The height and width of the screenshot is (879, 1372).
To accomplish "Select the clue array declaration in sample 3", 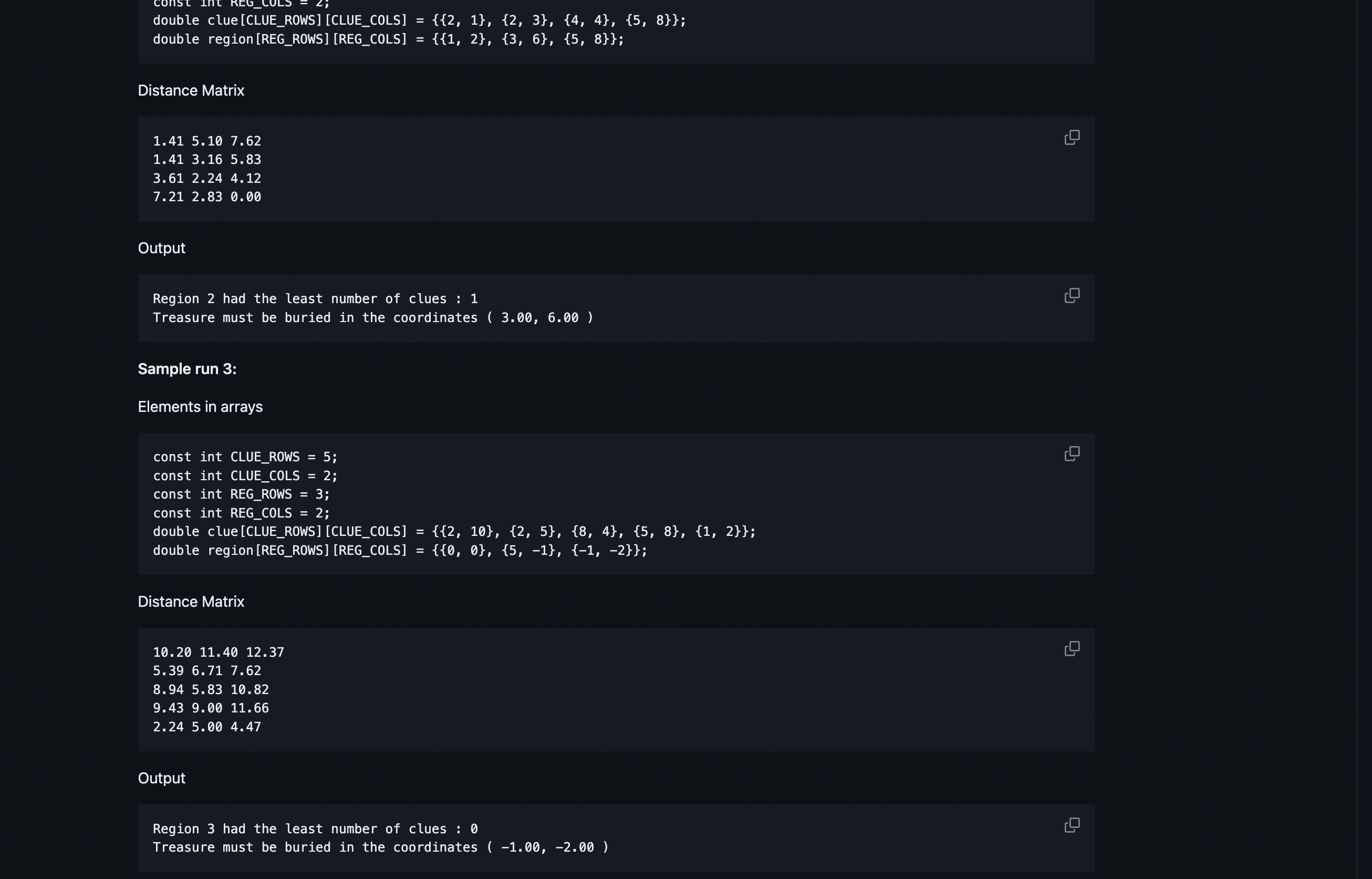I will pos(453,531).
